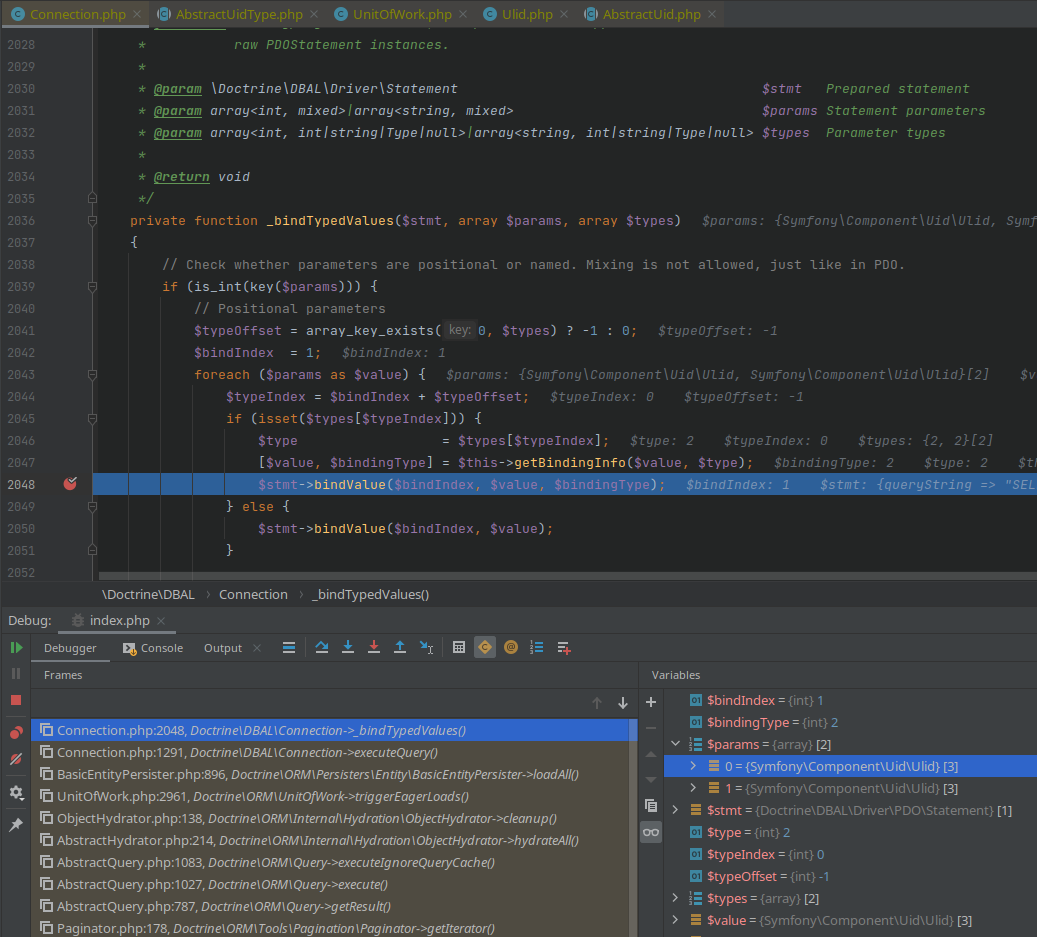
Task: Add a new watch with the plus icon
Action: [x=651, y=702]
